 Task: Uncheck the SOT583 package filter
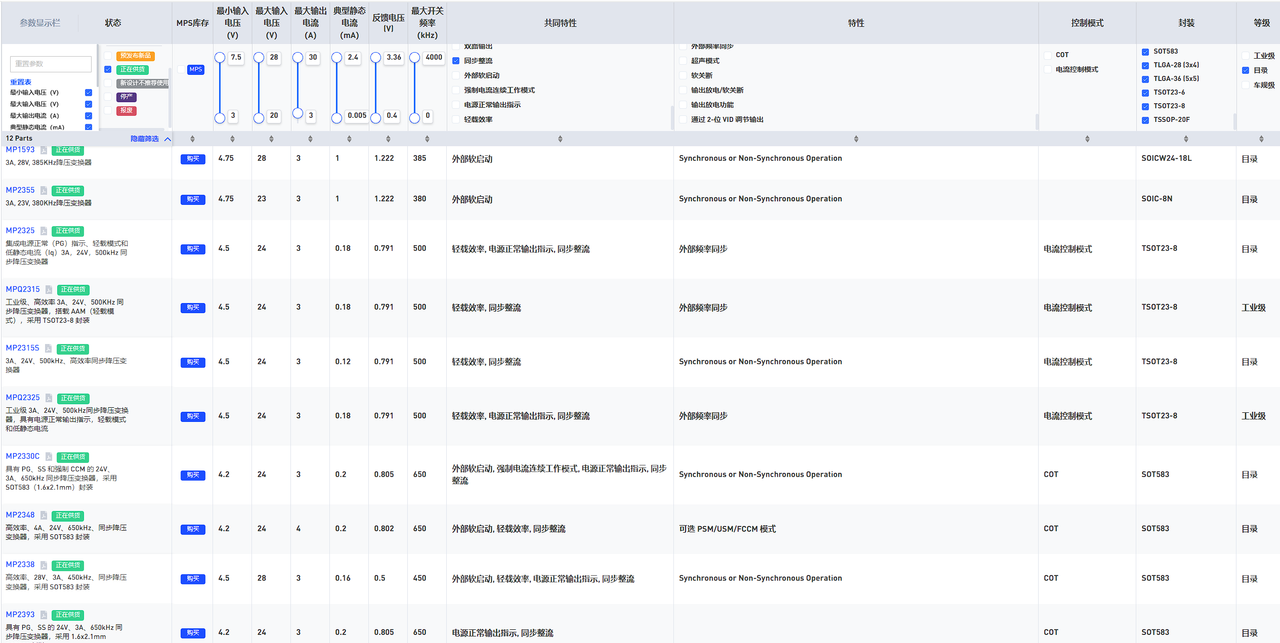pos(1145,52)
